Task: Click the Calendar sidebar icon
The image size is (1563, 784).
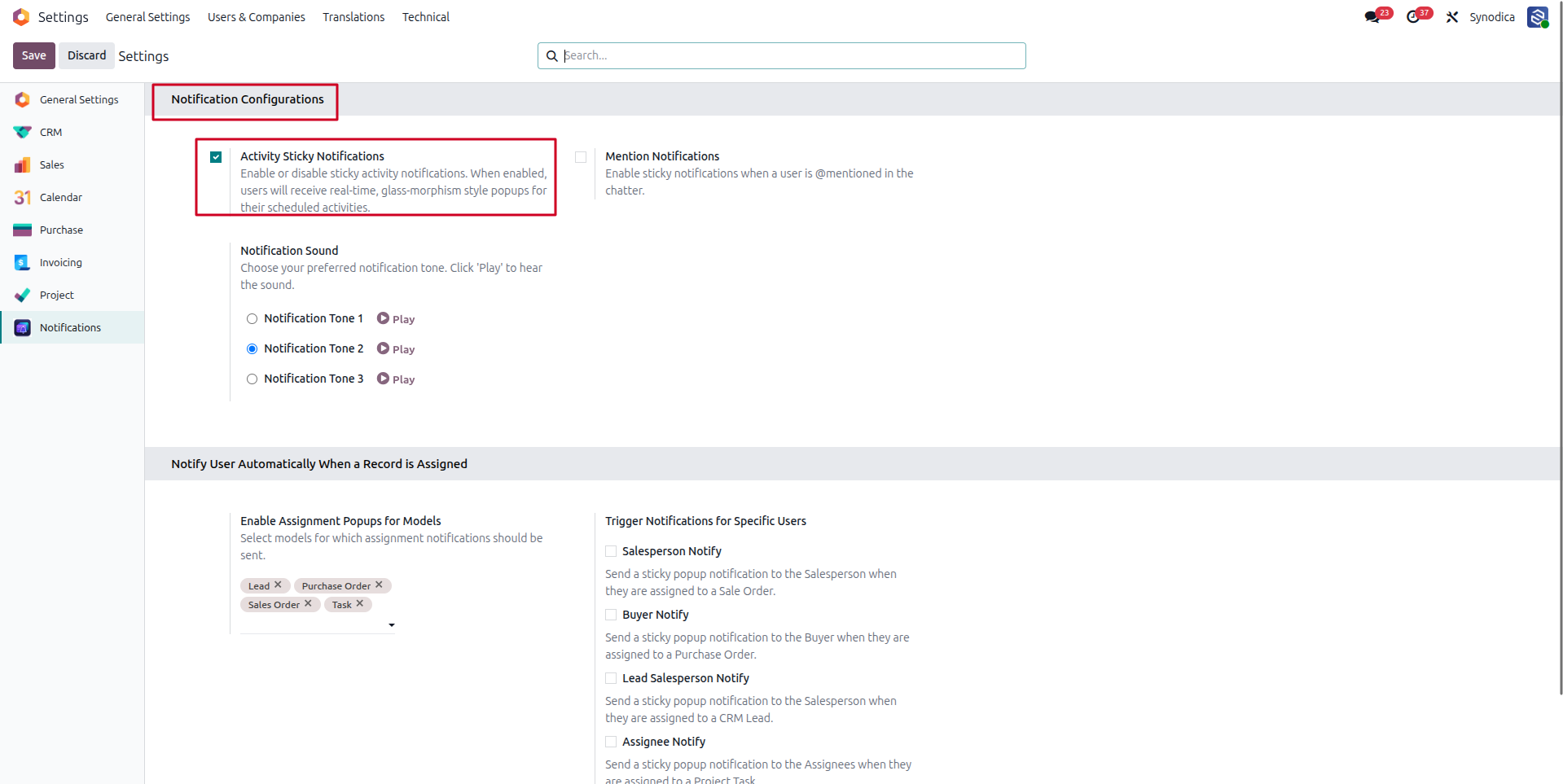Action: [x=22, y=197]
